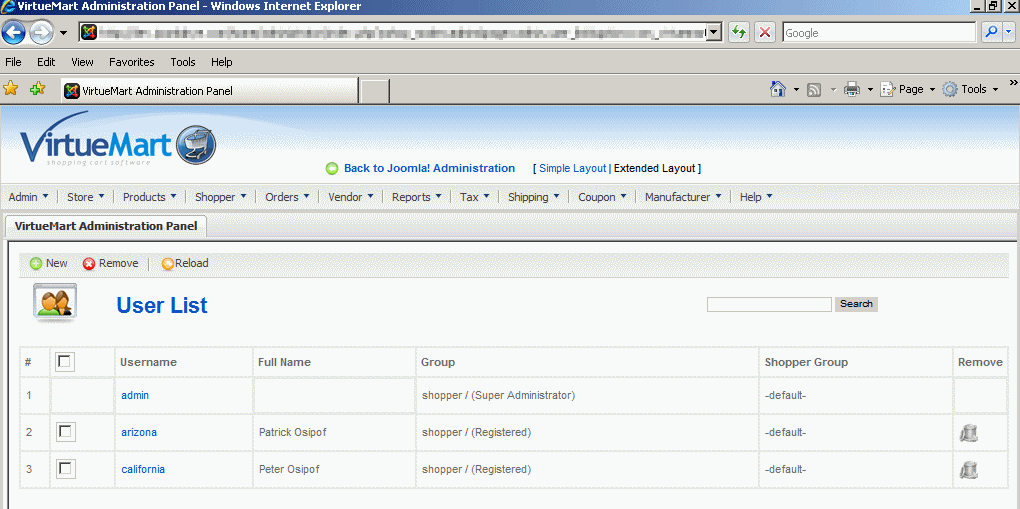The image size is (1020, 509).
Task: Open the Tools menu in menu bar
Action: click(183, 62)
